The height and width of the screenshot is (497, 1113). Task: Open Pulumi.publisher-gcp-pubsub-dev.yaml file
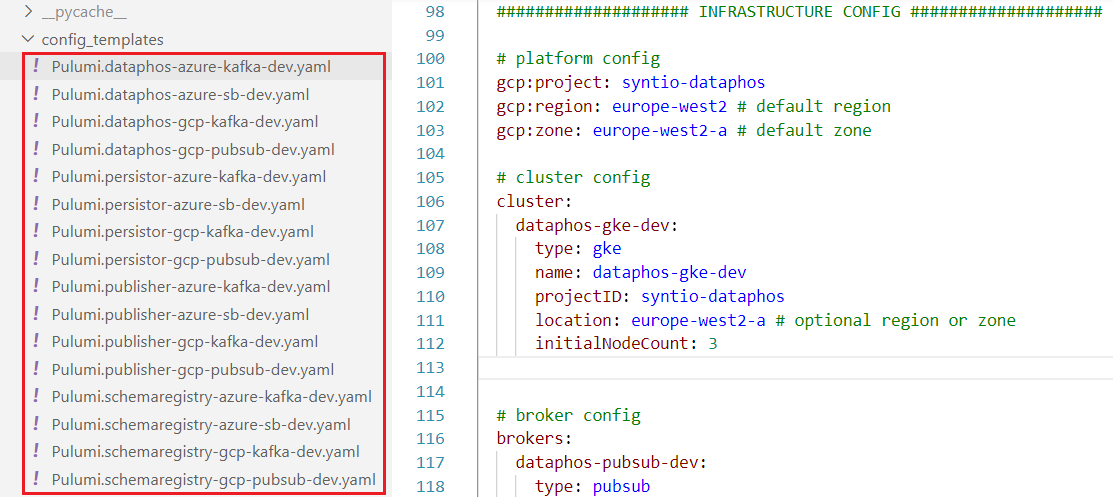click(193, 370)
